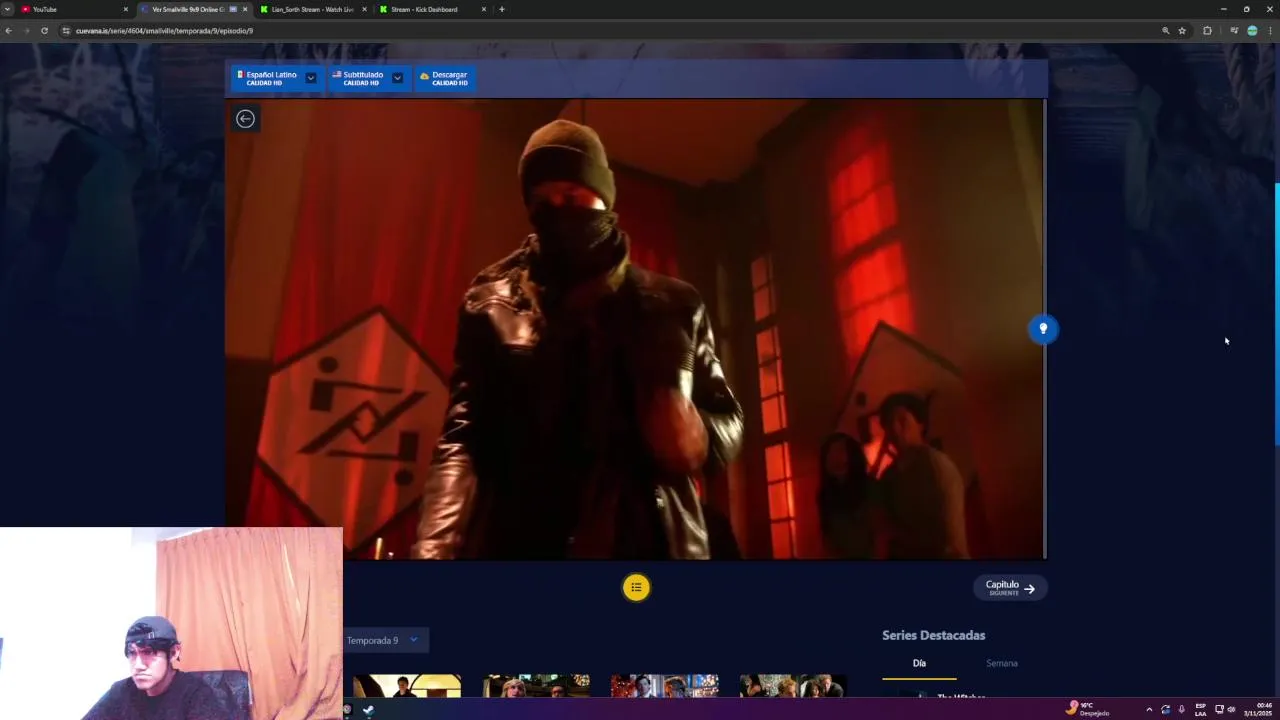This screenshot has width=1280, height=720.
Task: Open the first episode thumbnail
Action: (407, 686)
